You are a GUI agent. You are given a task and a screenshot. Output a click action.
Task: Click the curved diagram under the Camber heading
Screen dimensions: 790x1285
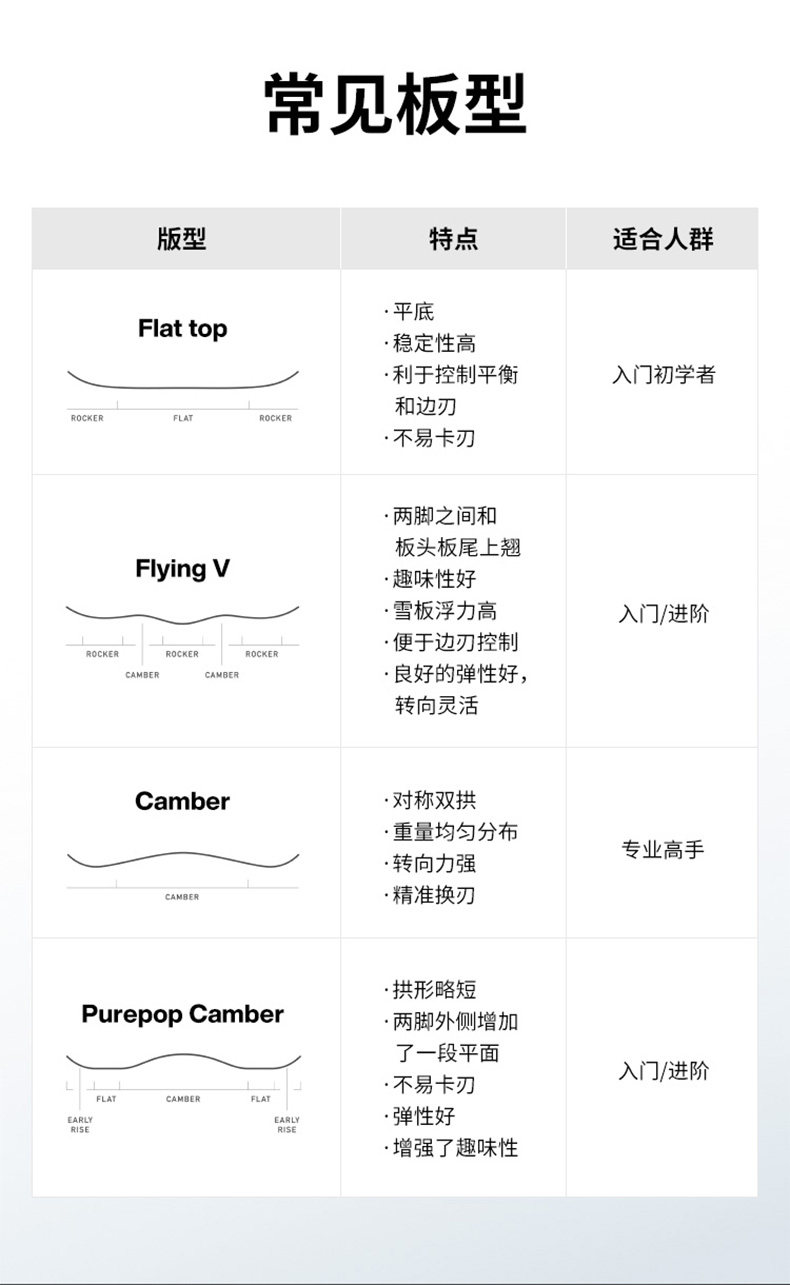[182, 870]
